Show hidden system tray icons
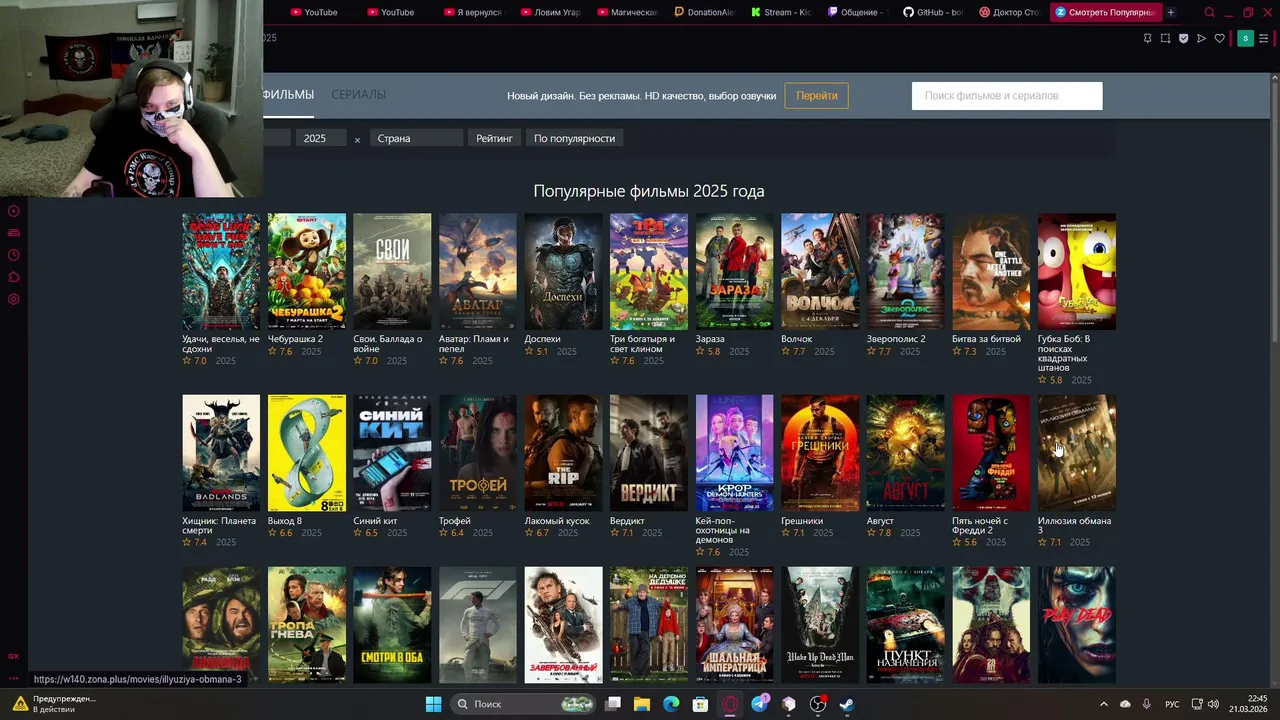Screen dimensions: 1280x720 pos(1104,704)
